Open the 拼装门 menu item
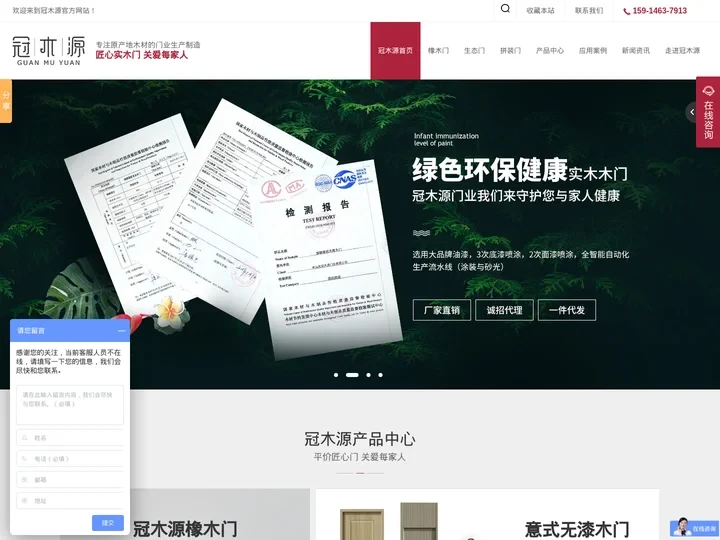 click(510, 51)
